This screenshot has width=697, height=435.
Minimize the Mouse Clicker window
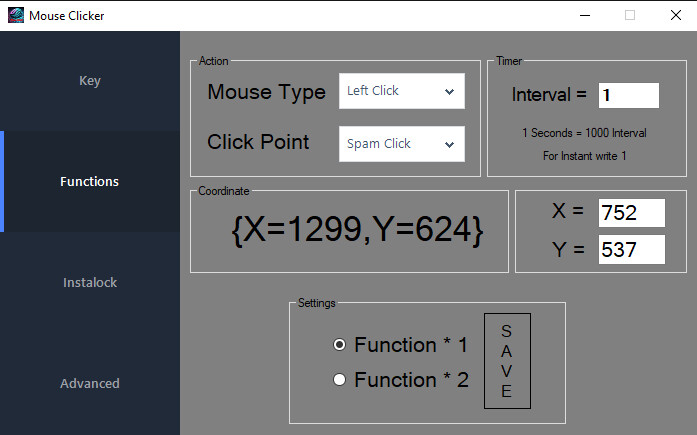[585, 16]
